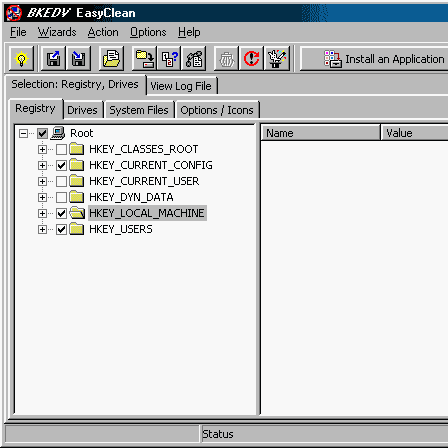Expand the HKEY_LOCAL_MACHINE branch
Screen dimensions: 448x448
click(42, 213)
